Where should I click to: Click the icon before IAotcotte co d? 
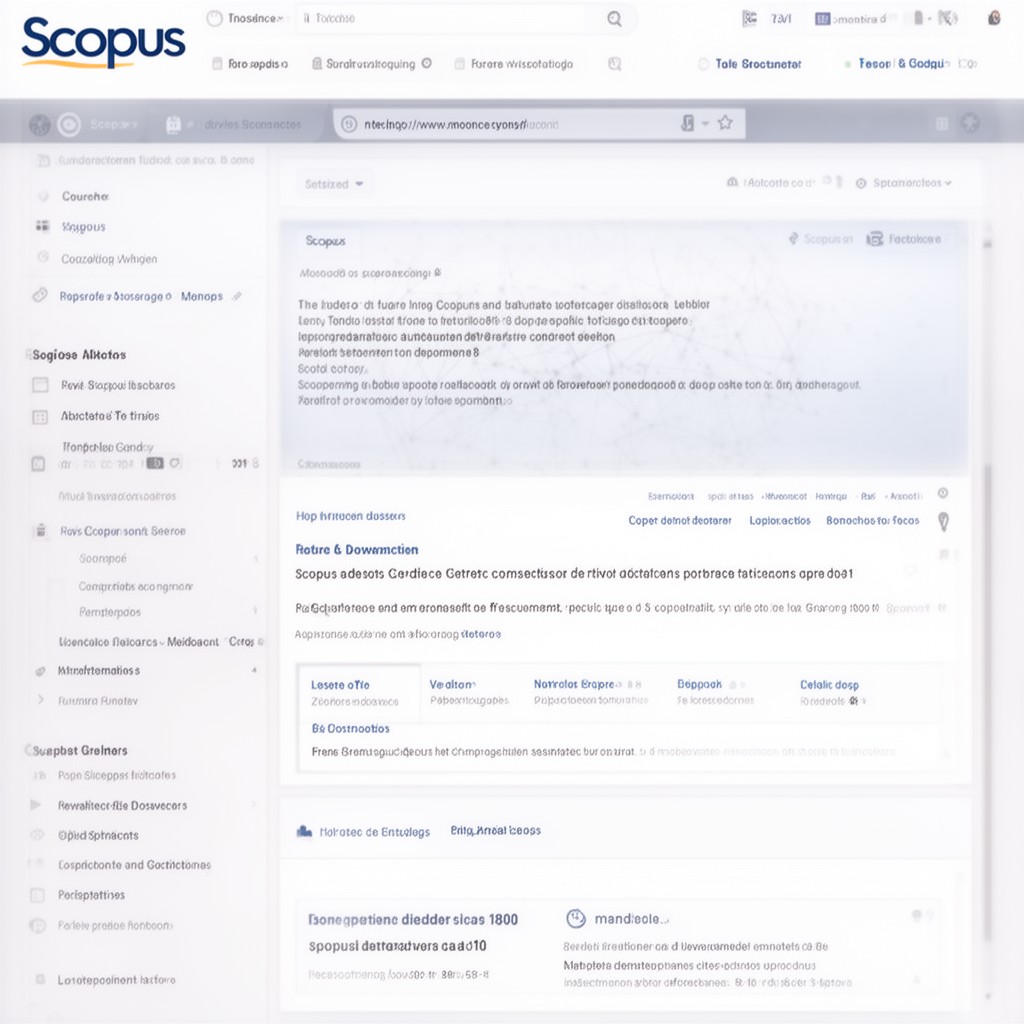point(732,182)
